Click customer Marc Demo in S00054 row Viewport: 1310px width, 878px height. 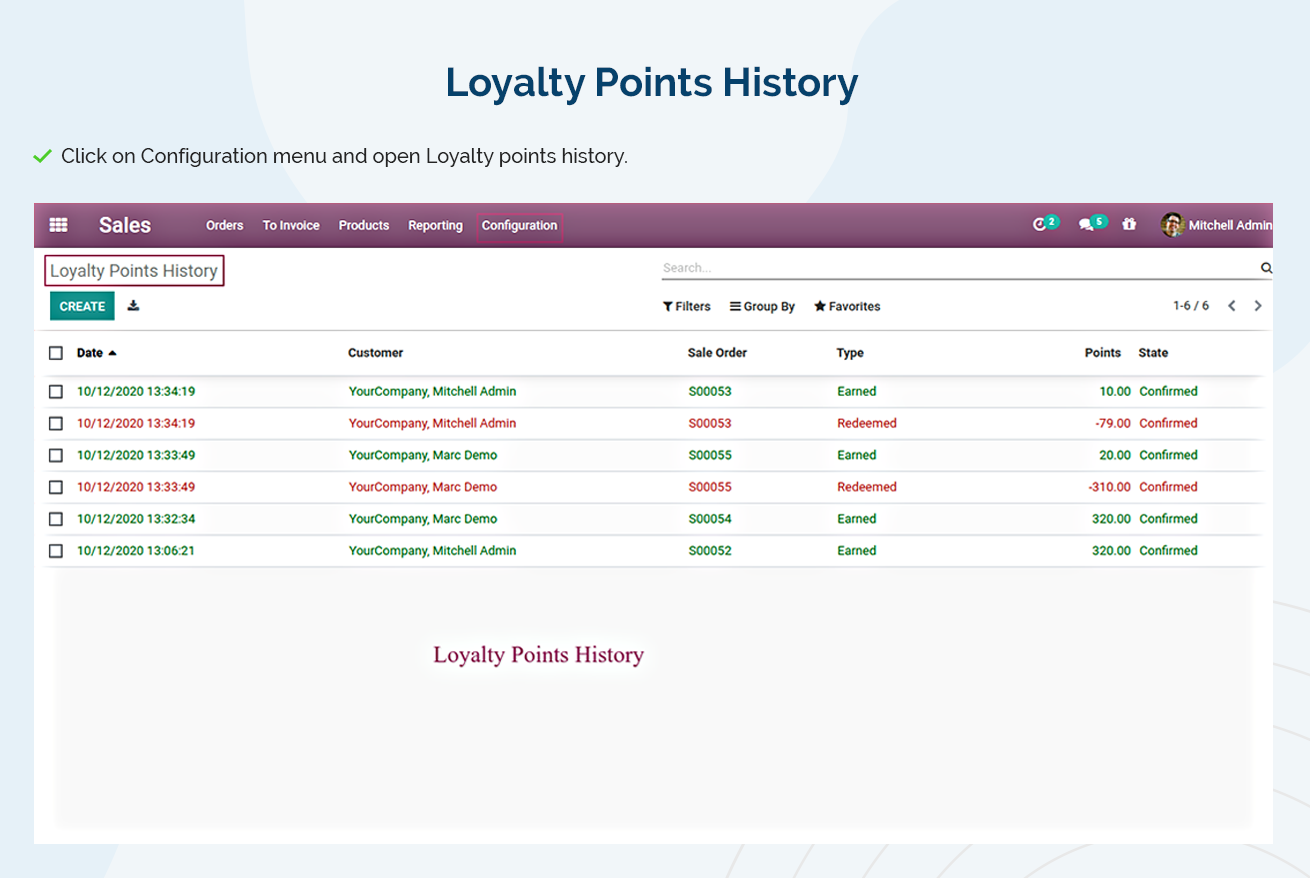(x=423, y=519)
